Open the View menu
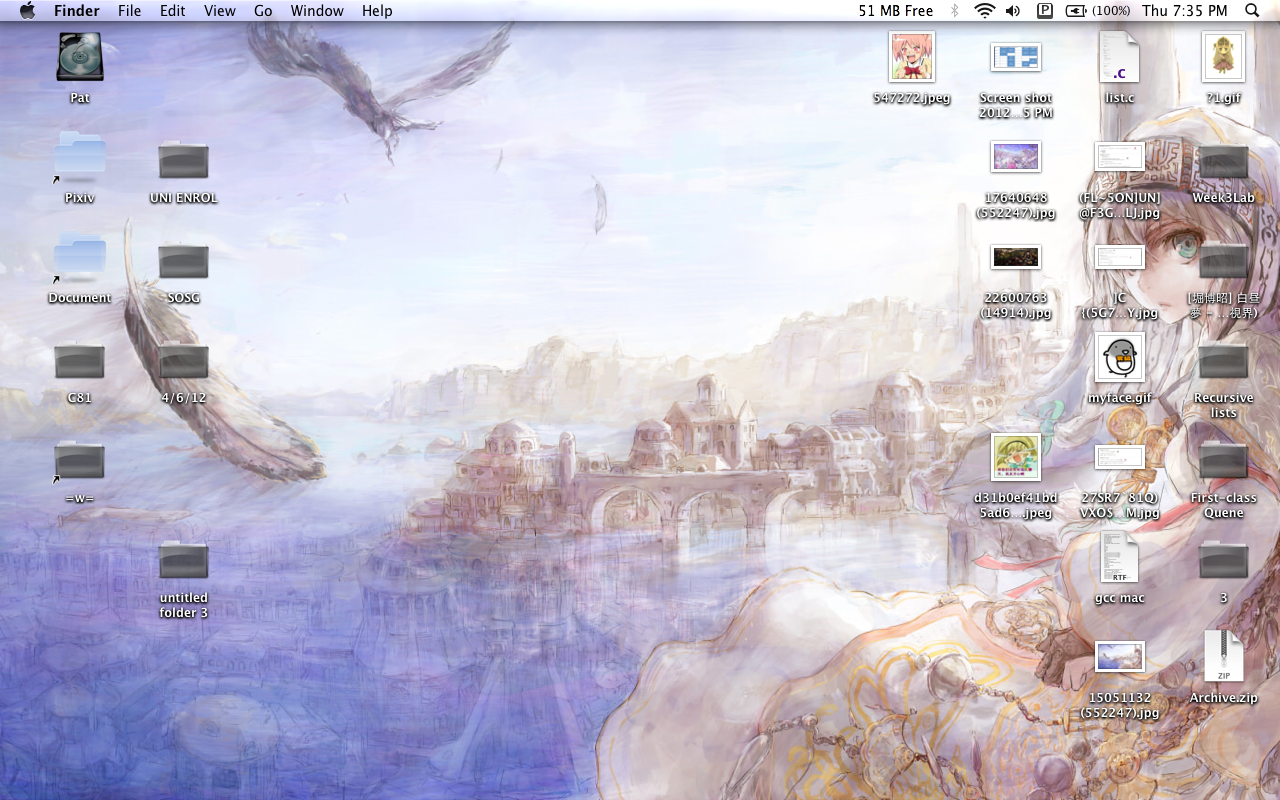 point(220,11)
